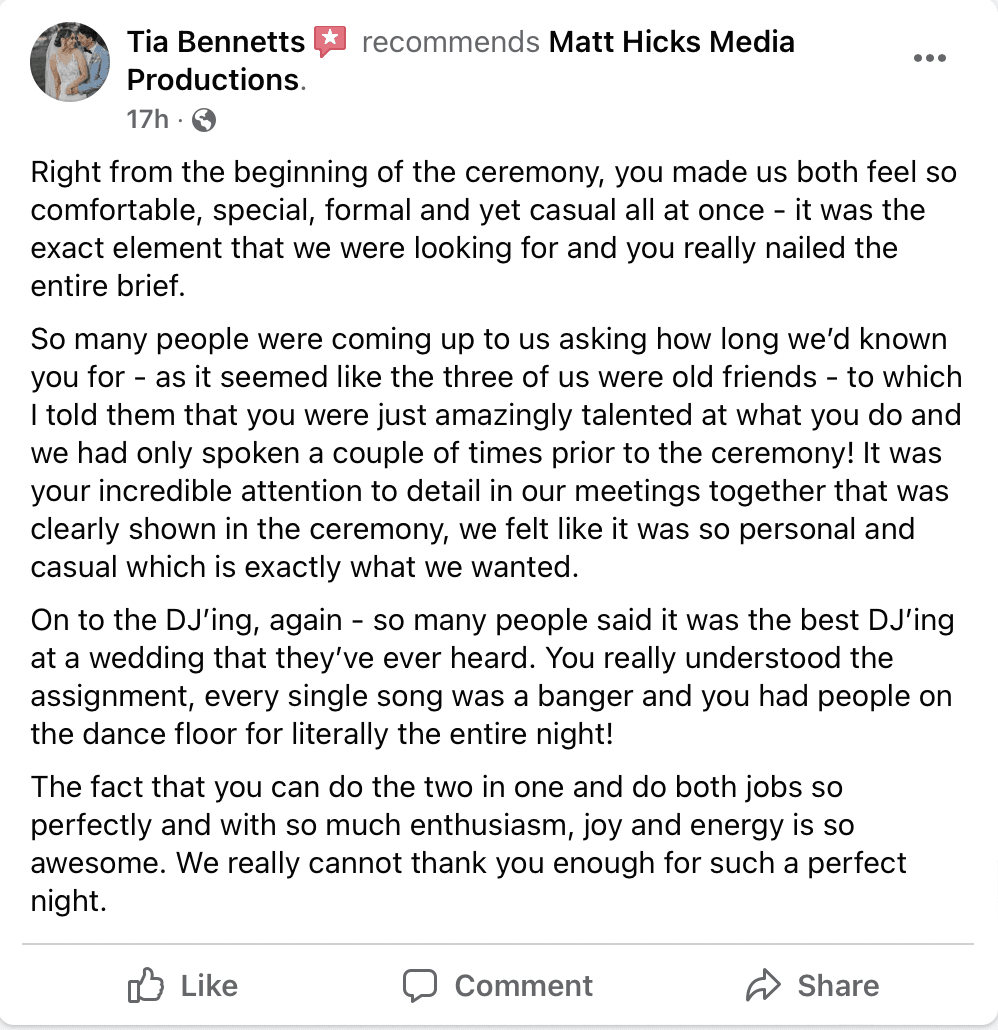The width and height of the screenshot is (998, 1030).
Task: Click the 17h post timestamp
Action: [x=147, y=119]
